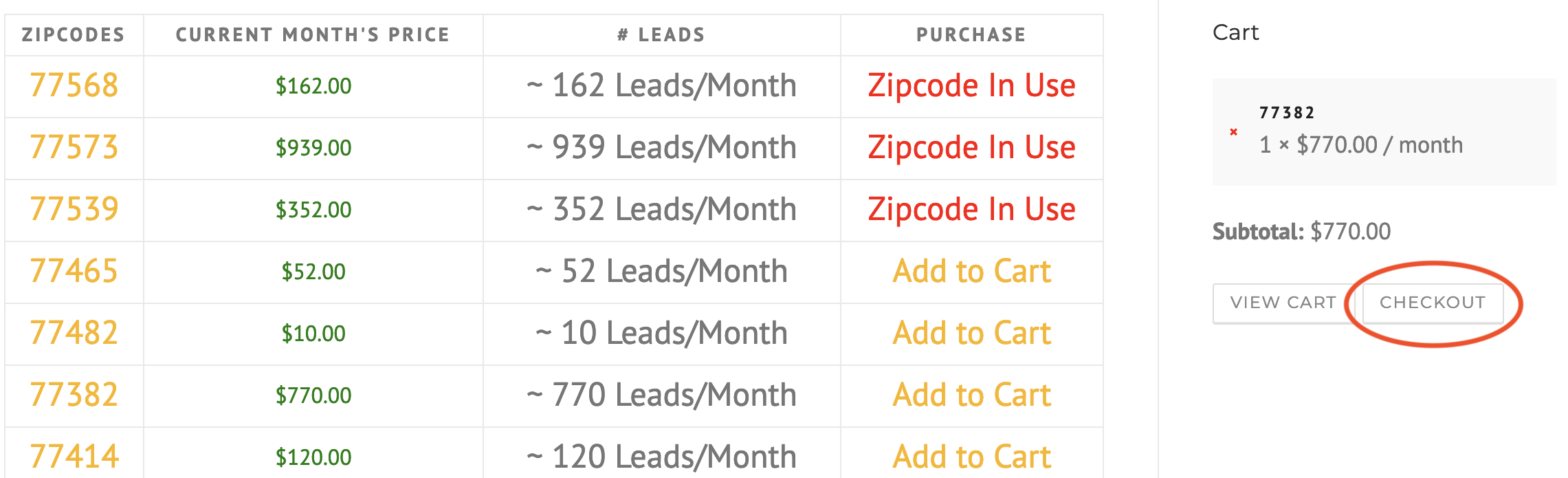Open zipcode 77465 link

point(74,272)
